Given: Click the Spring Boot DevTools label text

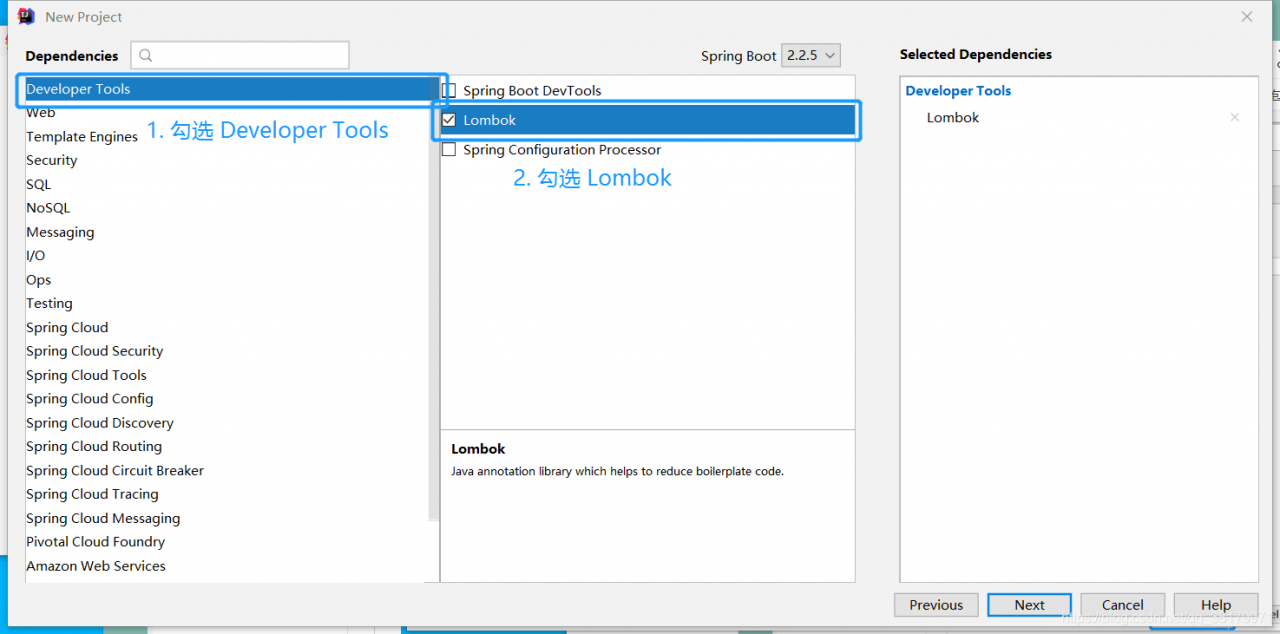Looking at the screenshot, I should 532,90.
